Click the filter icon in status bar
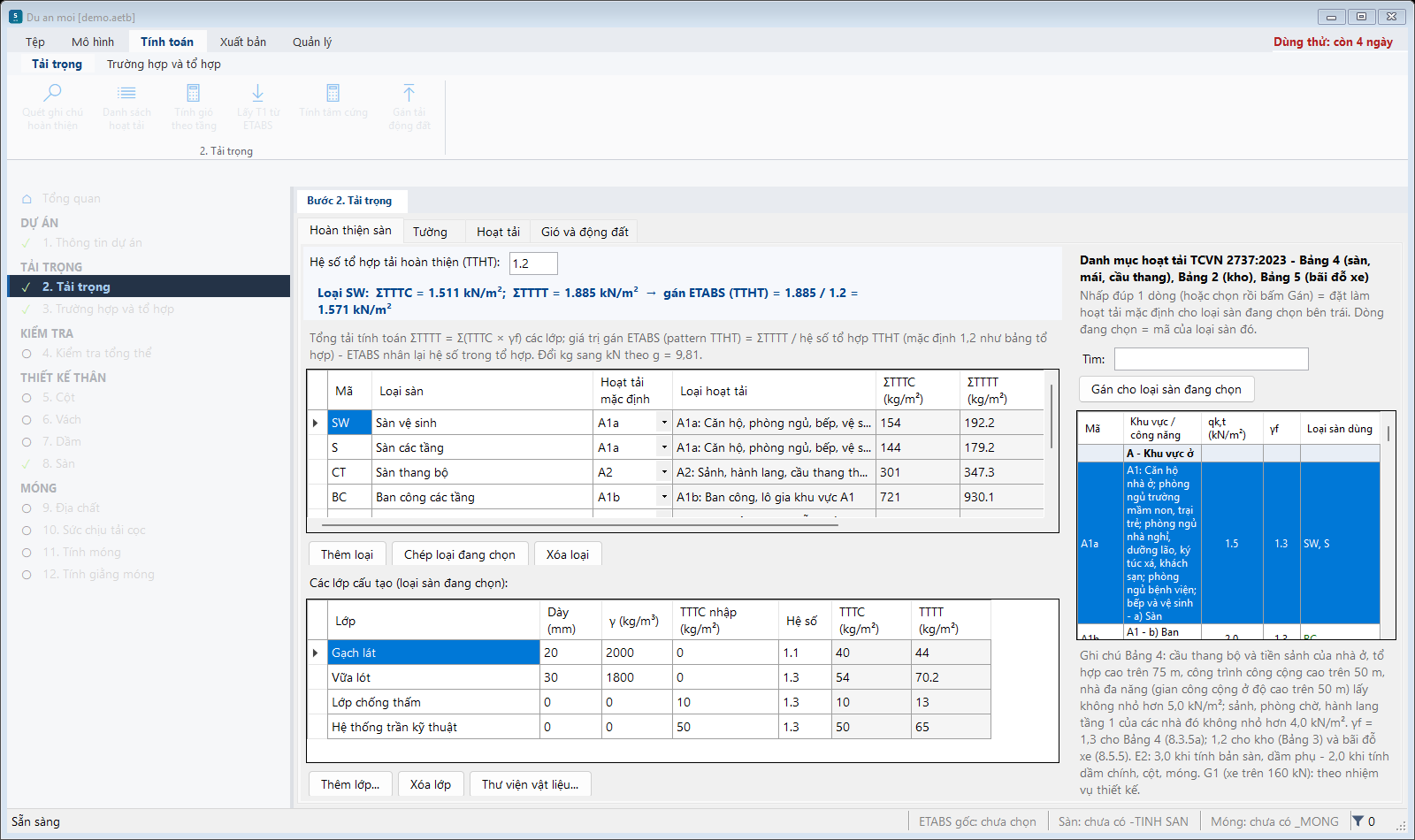The image size is (1415, 840). [x=1358, y=821]
